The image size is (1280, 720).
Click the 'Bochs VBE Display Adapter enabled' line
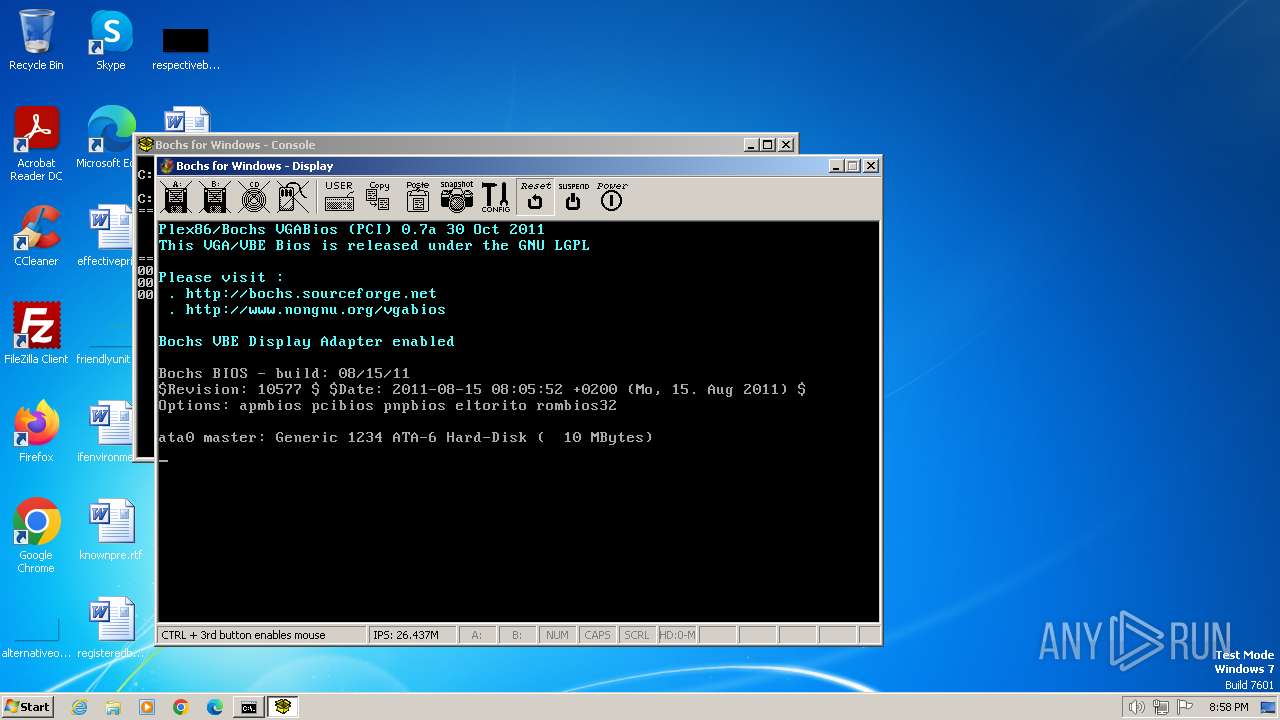pos(306,342)
